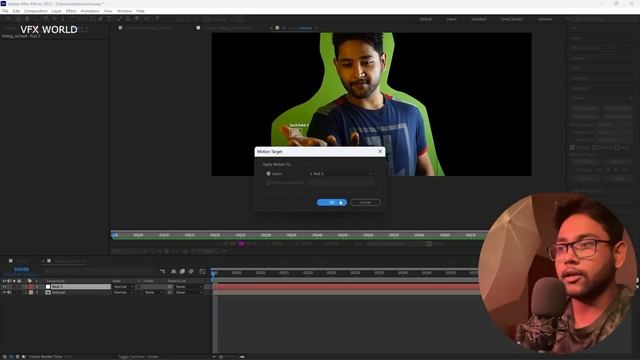Select the Layer radio option
The image size is (640, 360).
coord(269,173)
